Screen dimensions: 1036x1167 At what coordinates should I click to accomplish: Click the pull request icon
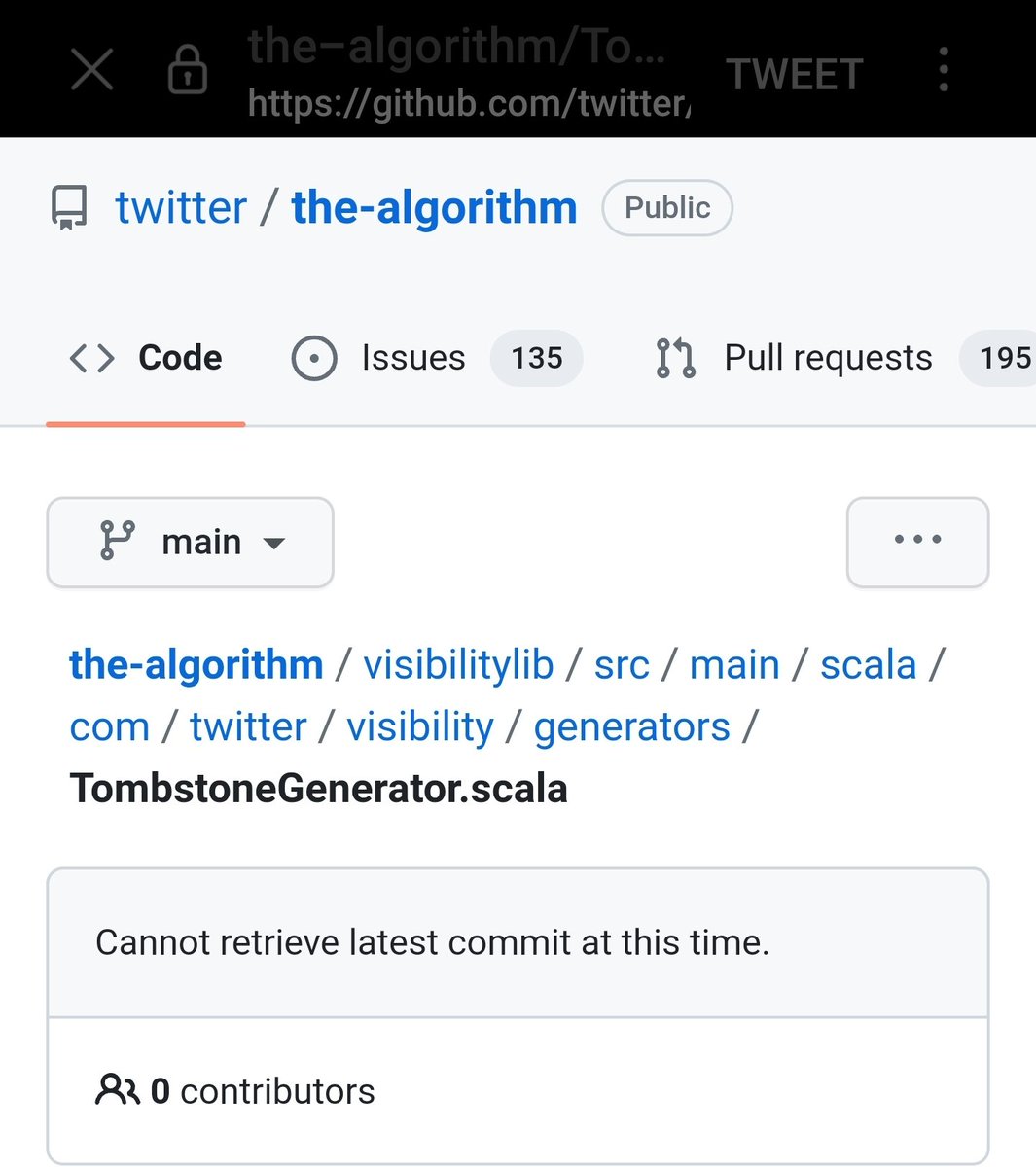pos(676,358)
